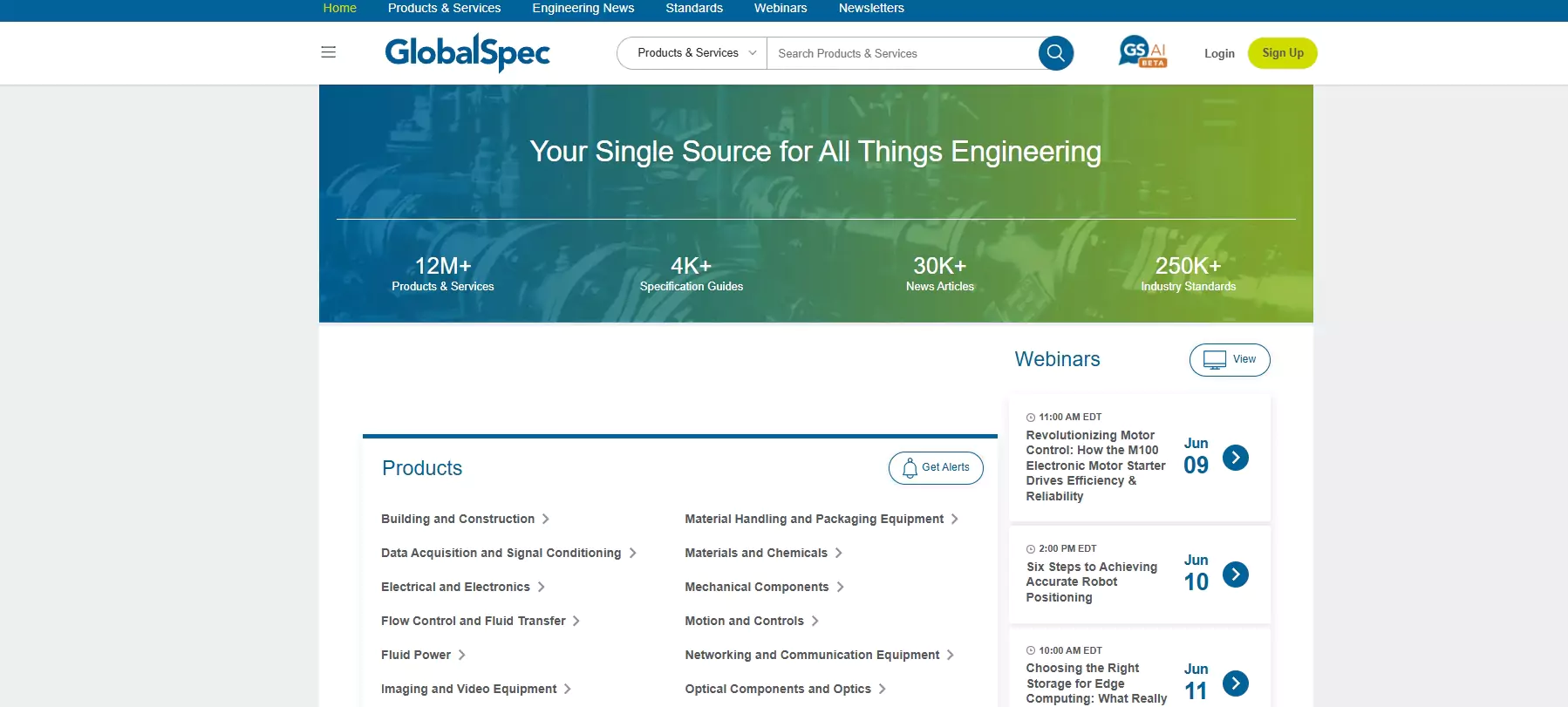Click the 4K+ Specification Guides stat
This screenshot has width=1568, height=707.
point(692,273)
